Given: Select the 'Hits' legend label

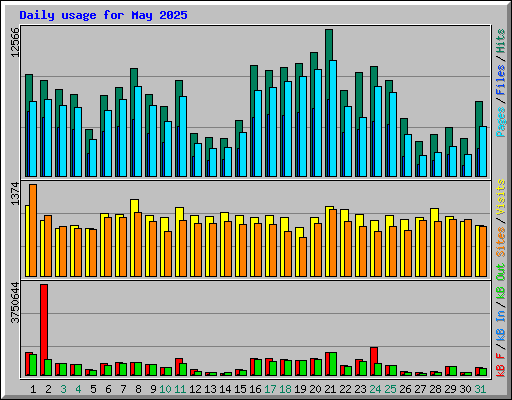Looking at the screenshot, I should pos(501,41).
